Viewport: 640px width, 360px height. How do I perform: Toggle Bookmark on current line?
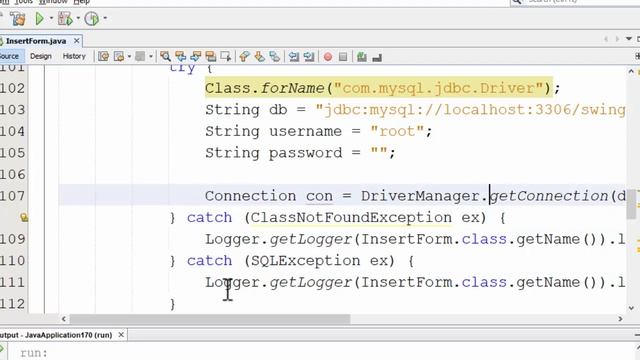(x=275, y=56)
